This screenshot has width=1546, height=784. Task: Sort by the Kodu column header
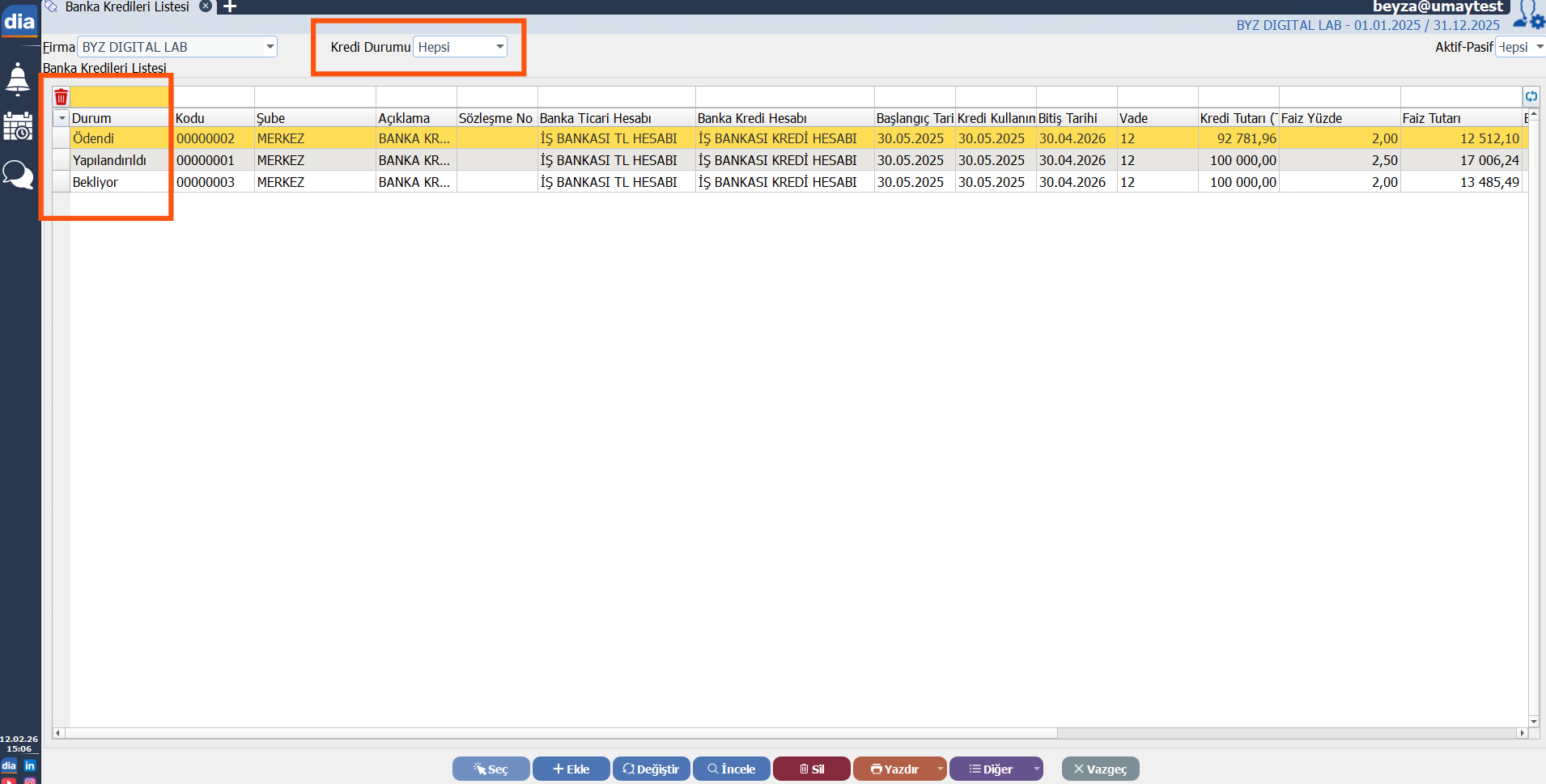tap(214, 118)
